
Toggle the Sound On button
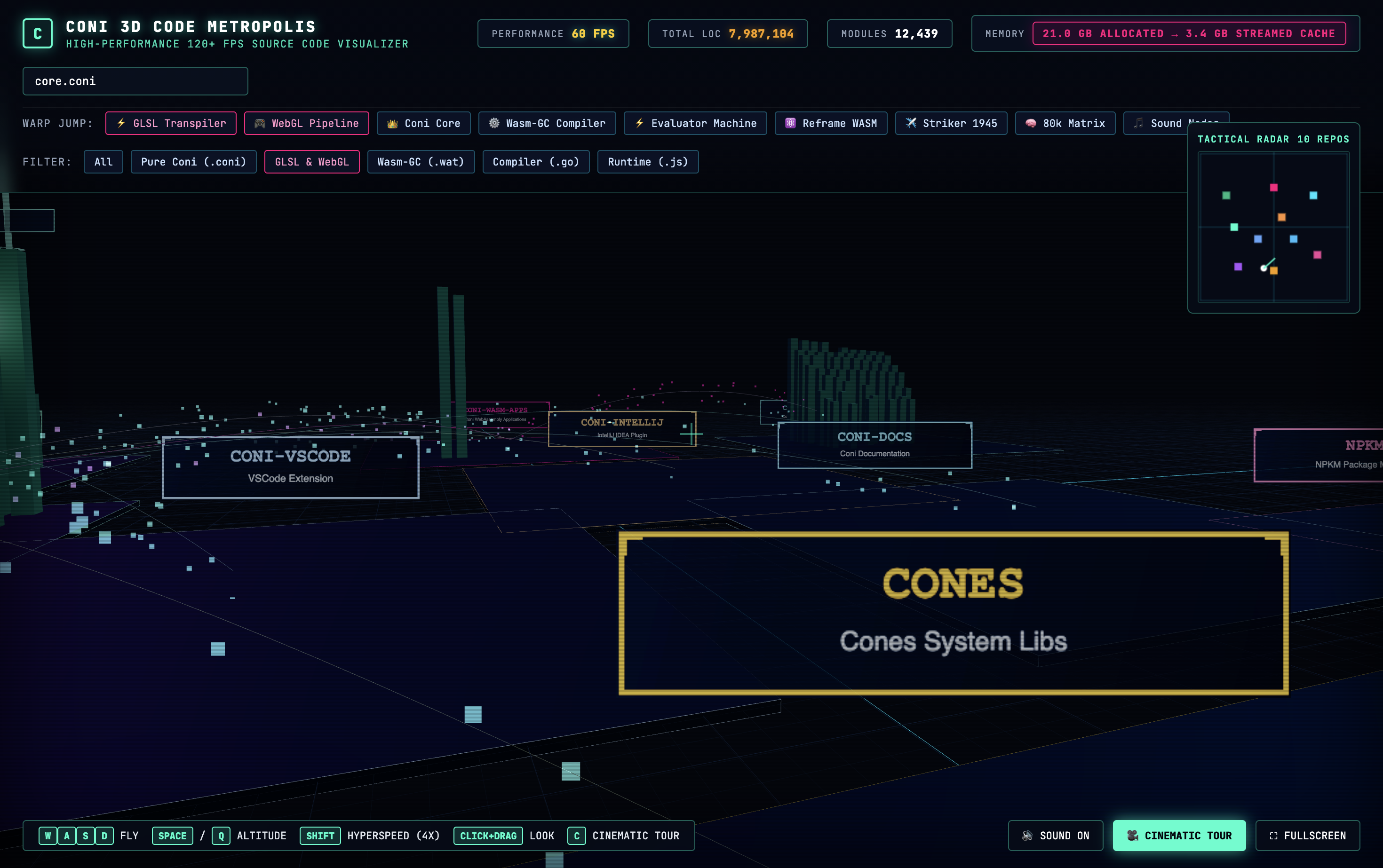coord(1056,835)
